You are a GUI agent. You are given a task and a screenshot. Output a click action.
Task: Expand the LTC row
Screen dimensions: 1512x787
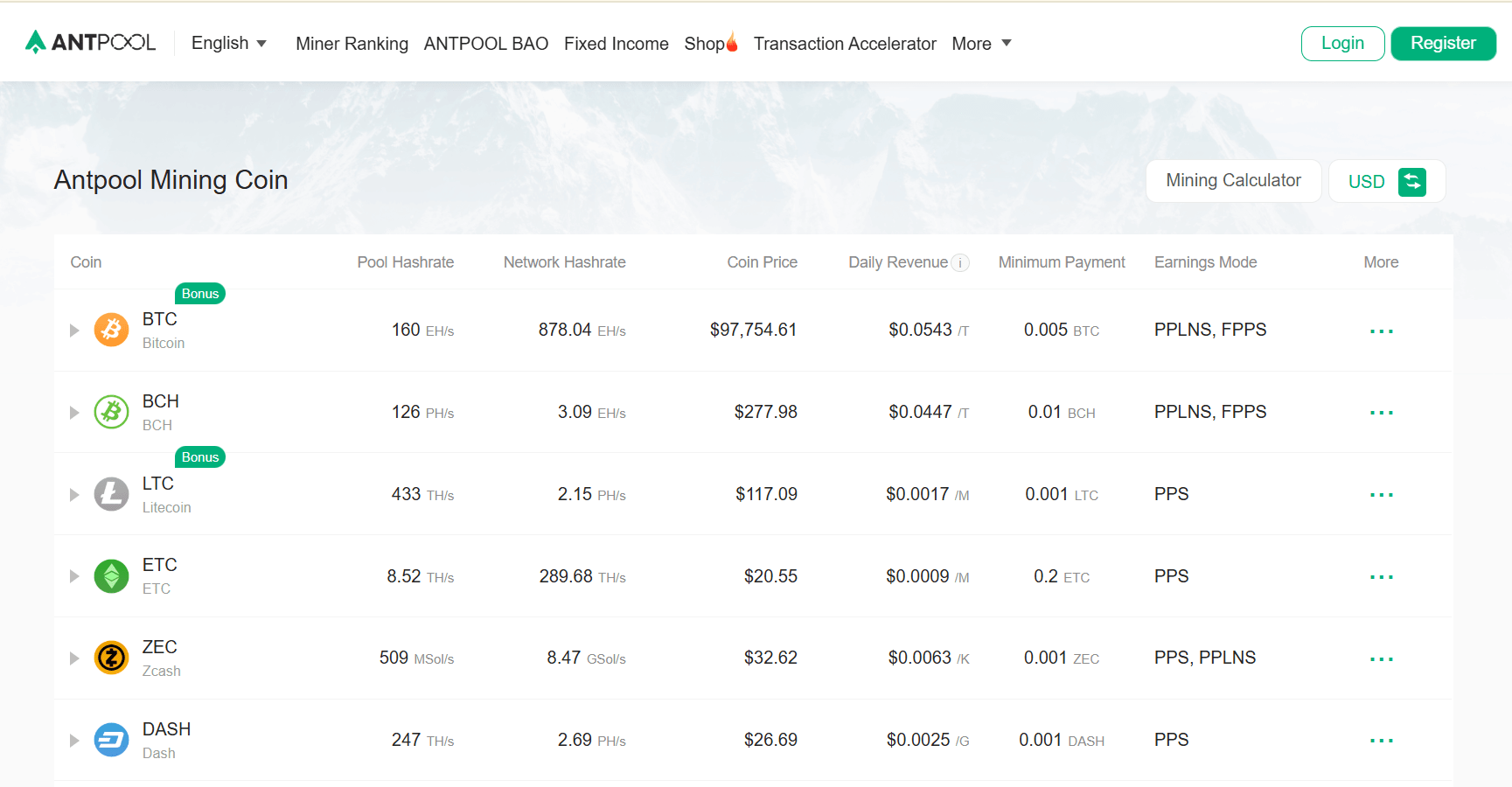(x=74, y=495)
